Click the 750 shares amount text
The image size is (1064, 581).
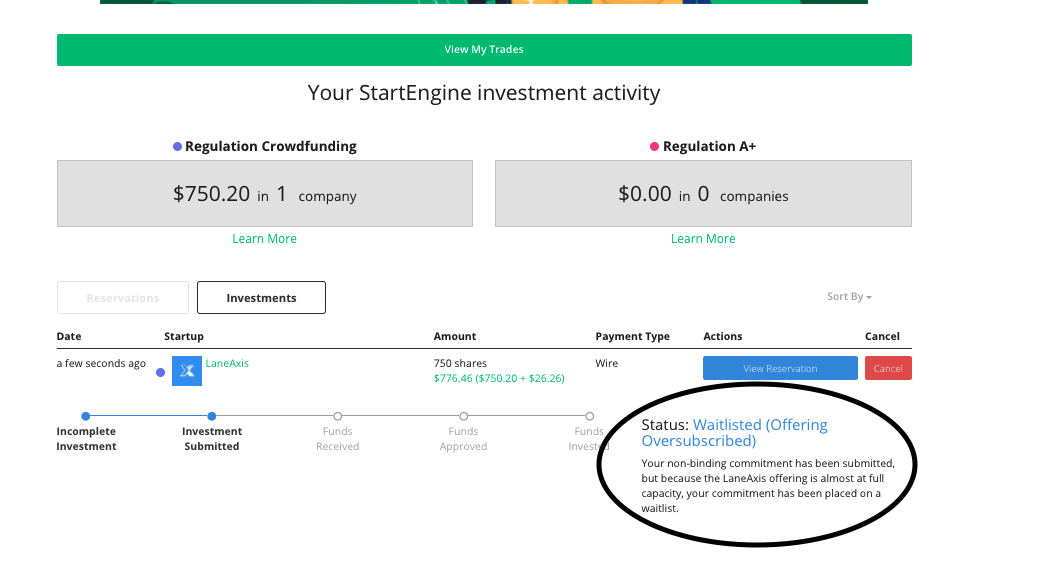click(x=460, y=363)
